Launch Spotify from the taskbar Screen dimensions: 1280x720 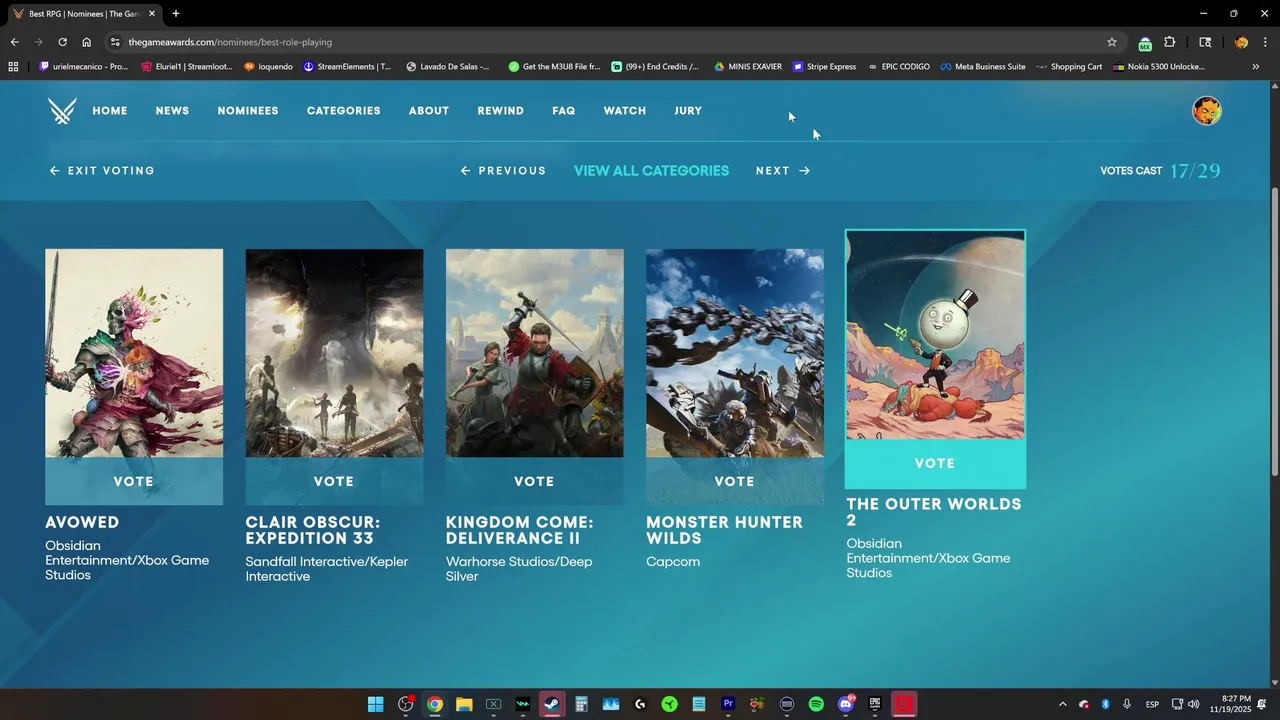(x=816, y=704)
